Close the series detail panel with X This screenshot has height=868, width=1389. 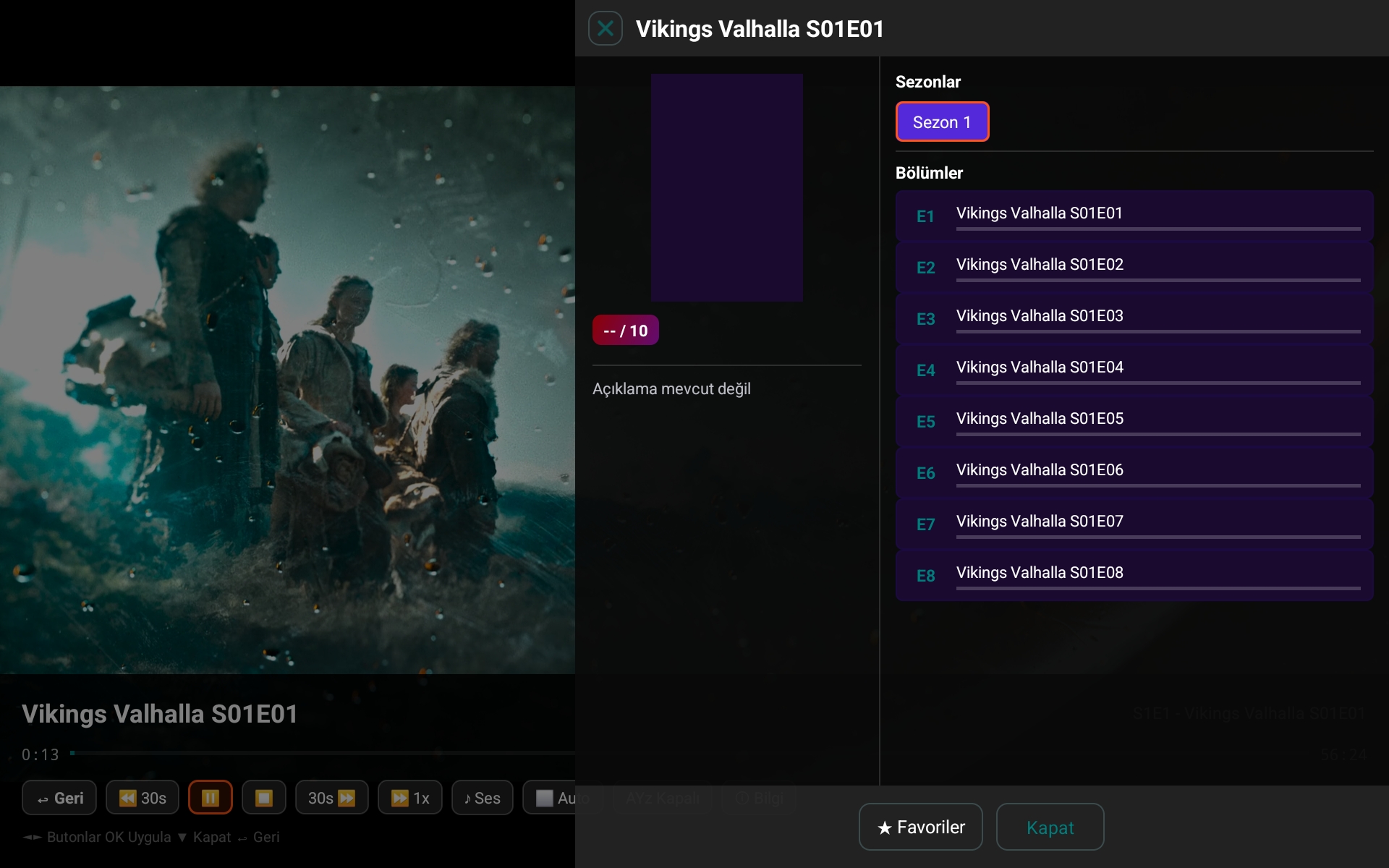point(606,29)
